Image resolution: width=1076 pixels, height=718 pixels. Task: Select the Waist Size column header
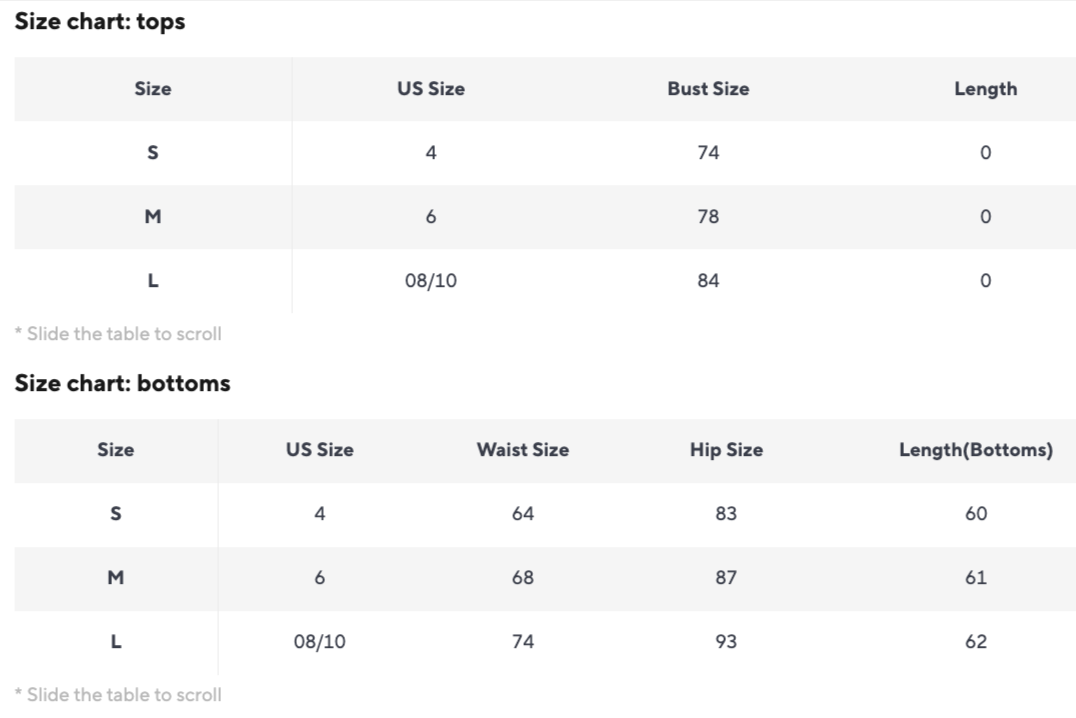tap(522, 450)
